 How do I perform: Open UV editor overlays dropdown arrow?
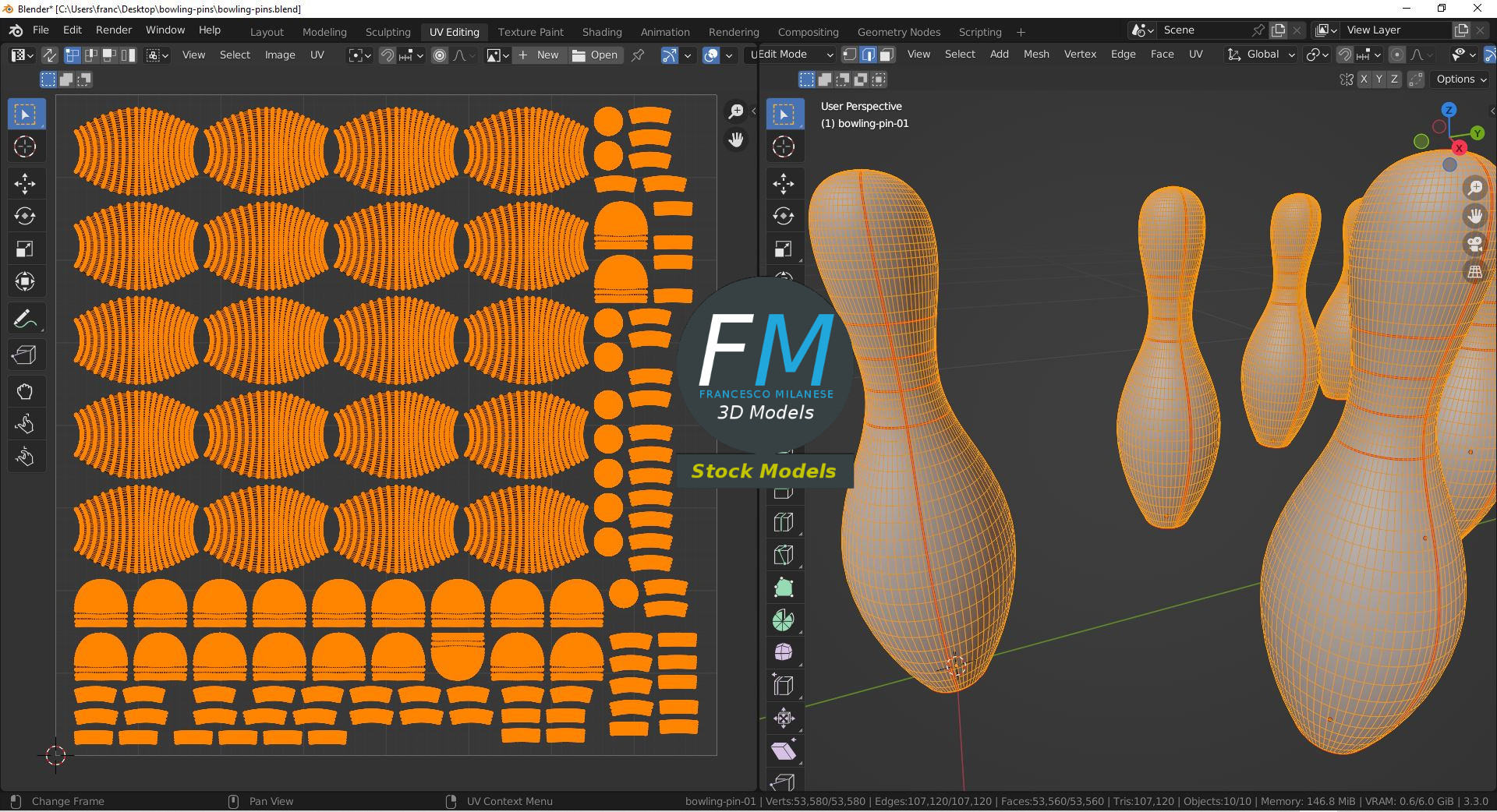(x=729, y=55)
